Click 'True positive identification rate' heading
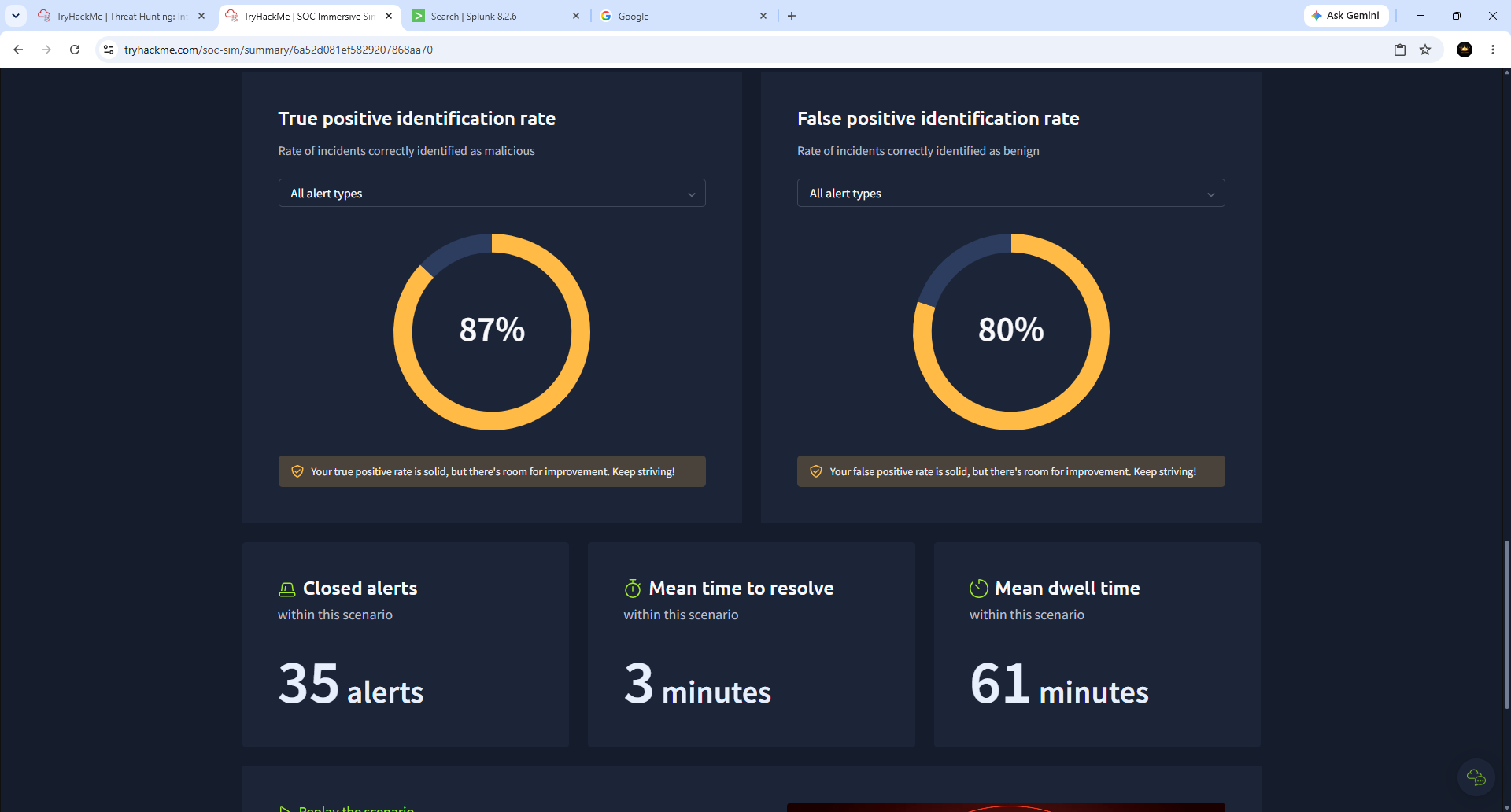 coord(417,119)
